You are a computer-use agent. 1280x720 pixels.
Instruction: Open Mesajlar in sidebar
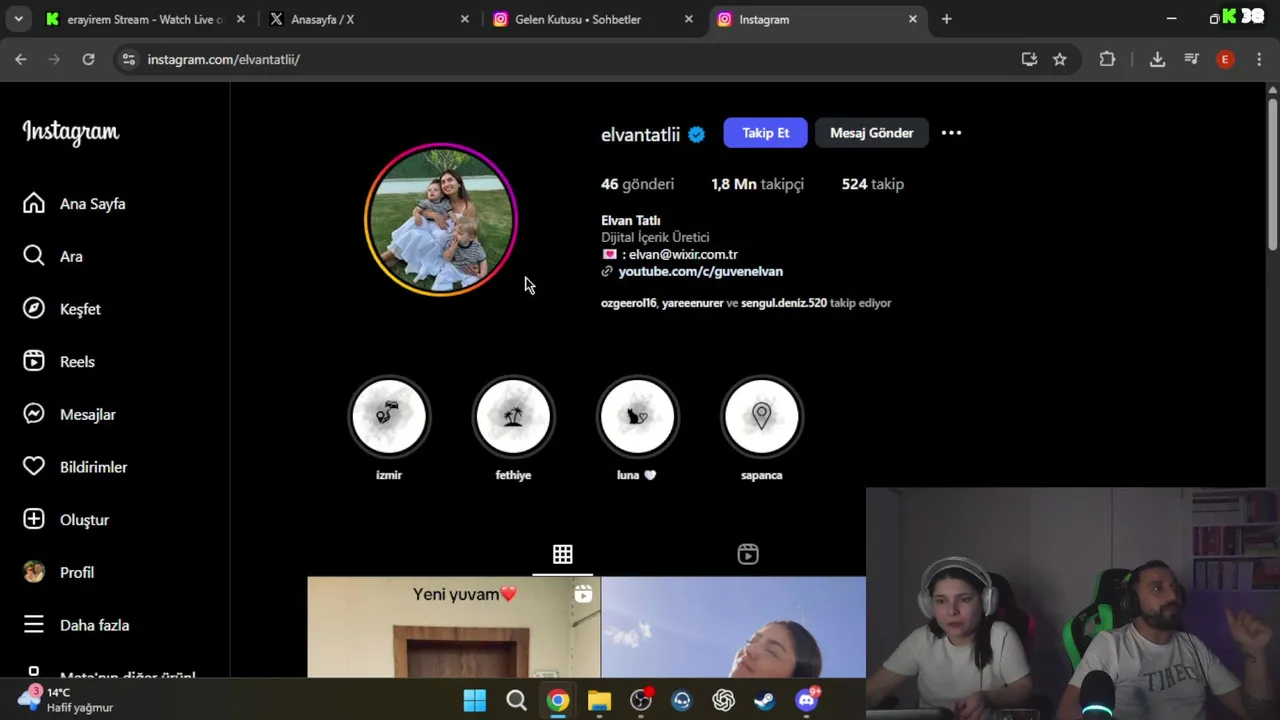[x=70, y=414]
